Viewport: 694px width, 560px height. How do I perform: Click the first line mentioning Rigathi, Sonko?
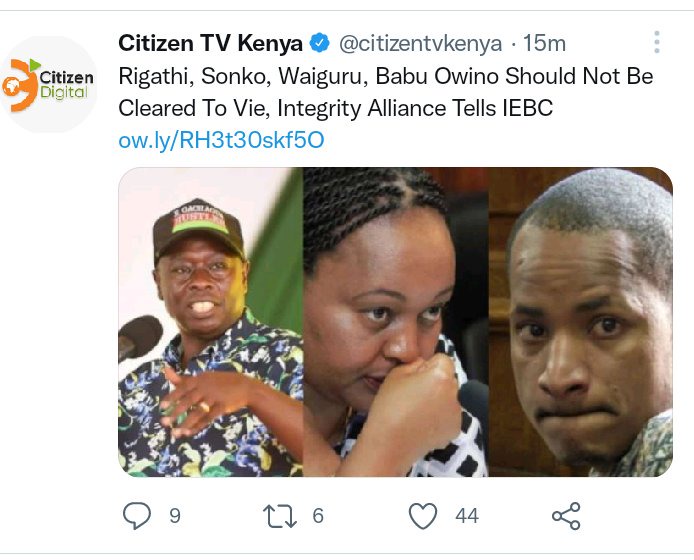(x=386, y=76)
